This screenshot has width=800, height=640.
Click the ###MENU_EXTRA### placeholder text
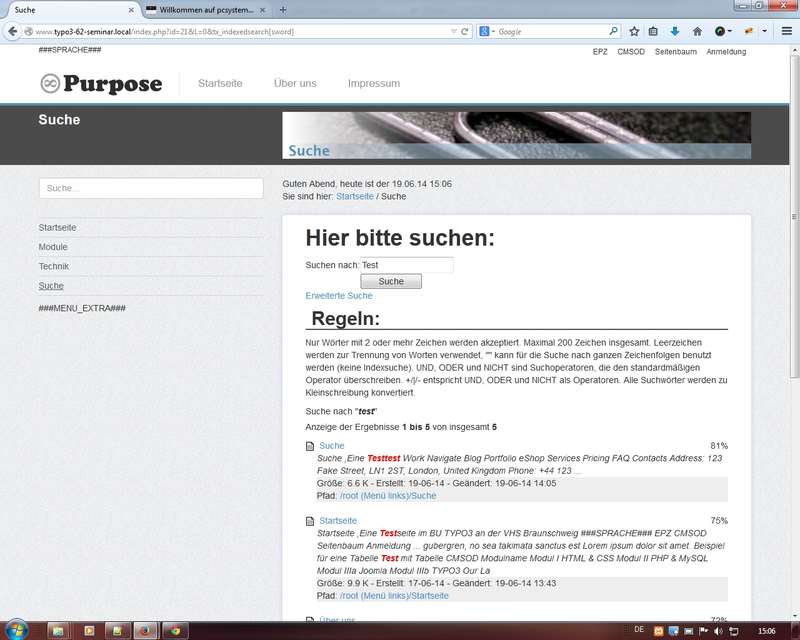[x=82, y=308]
